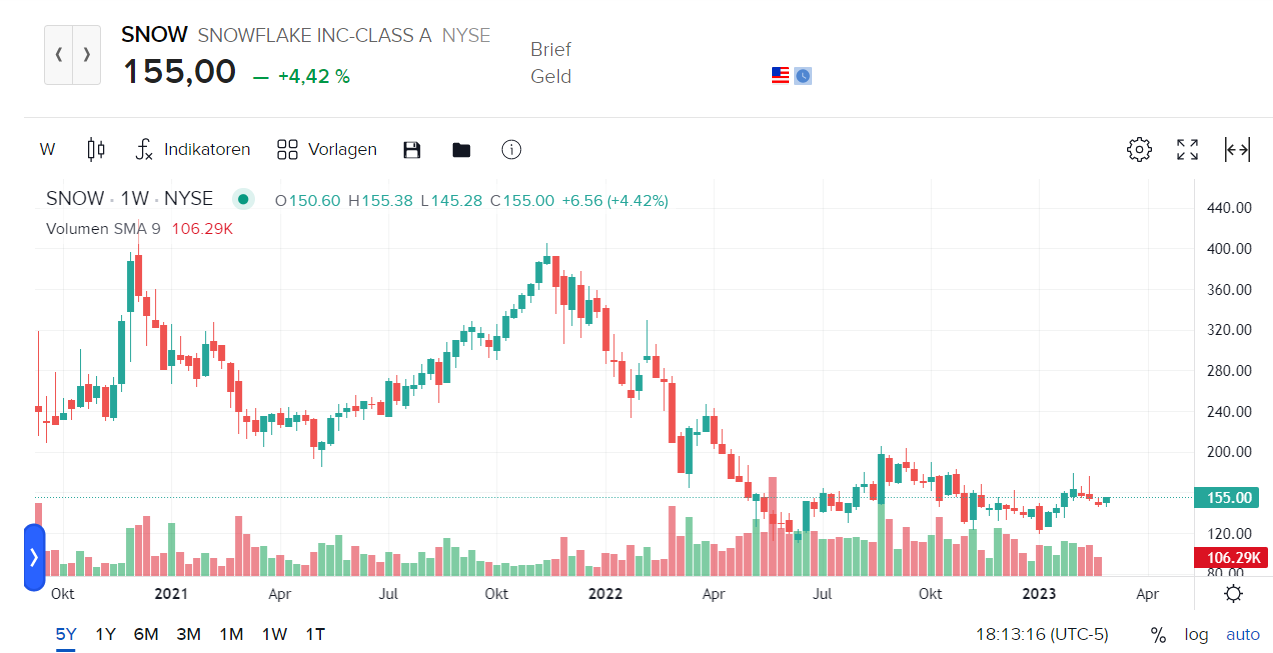Image resolution: width=1273 pixels, height=653 pixels.
Task: Open the Vorlagen templates grid
Action: click(327, 150)
